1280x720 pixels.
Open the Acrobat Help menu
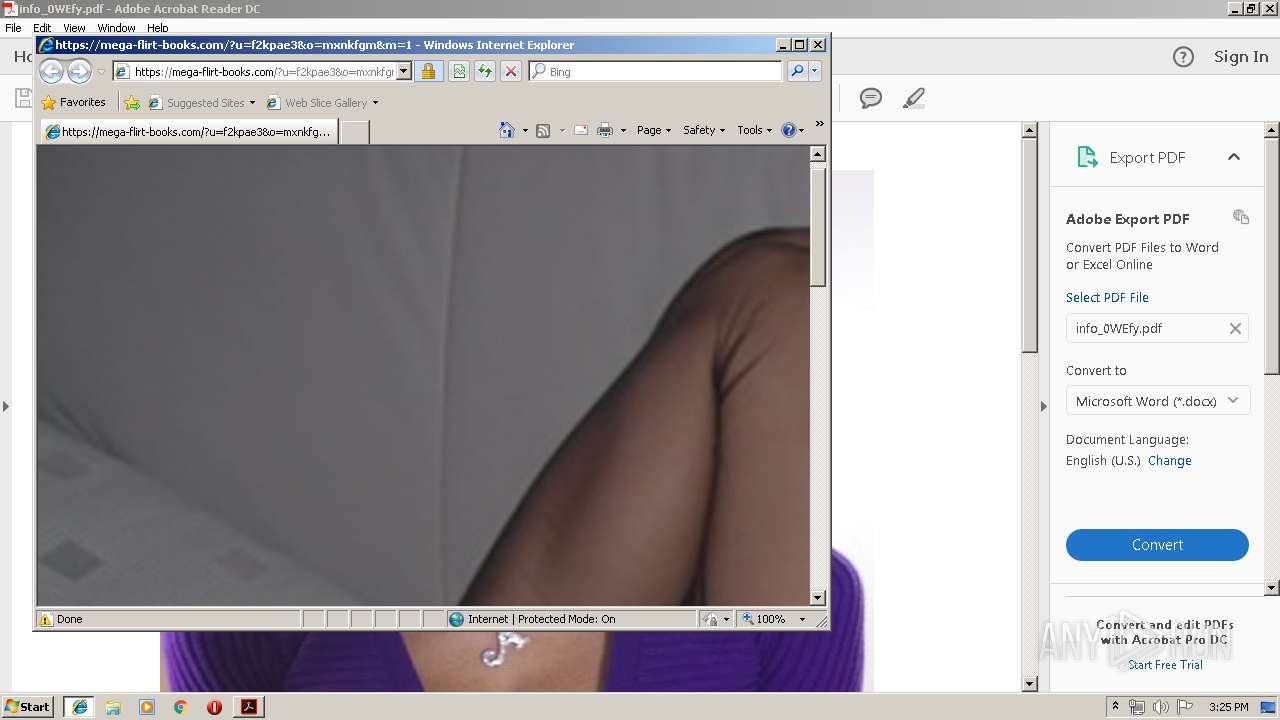tap(158, 28)
